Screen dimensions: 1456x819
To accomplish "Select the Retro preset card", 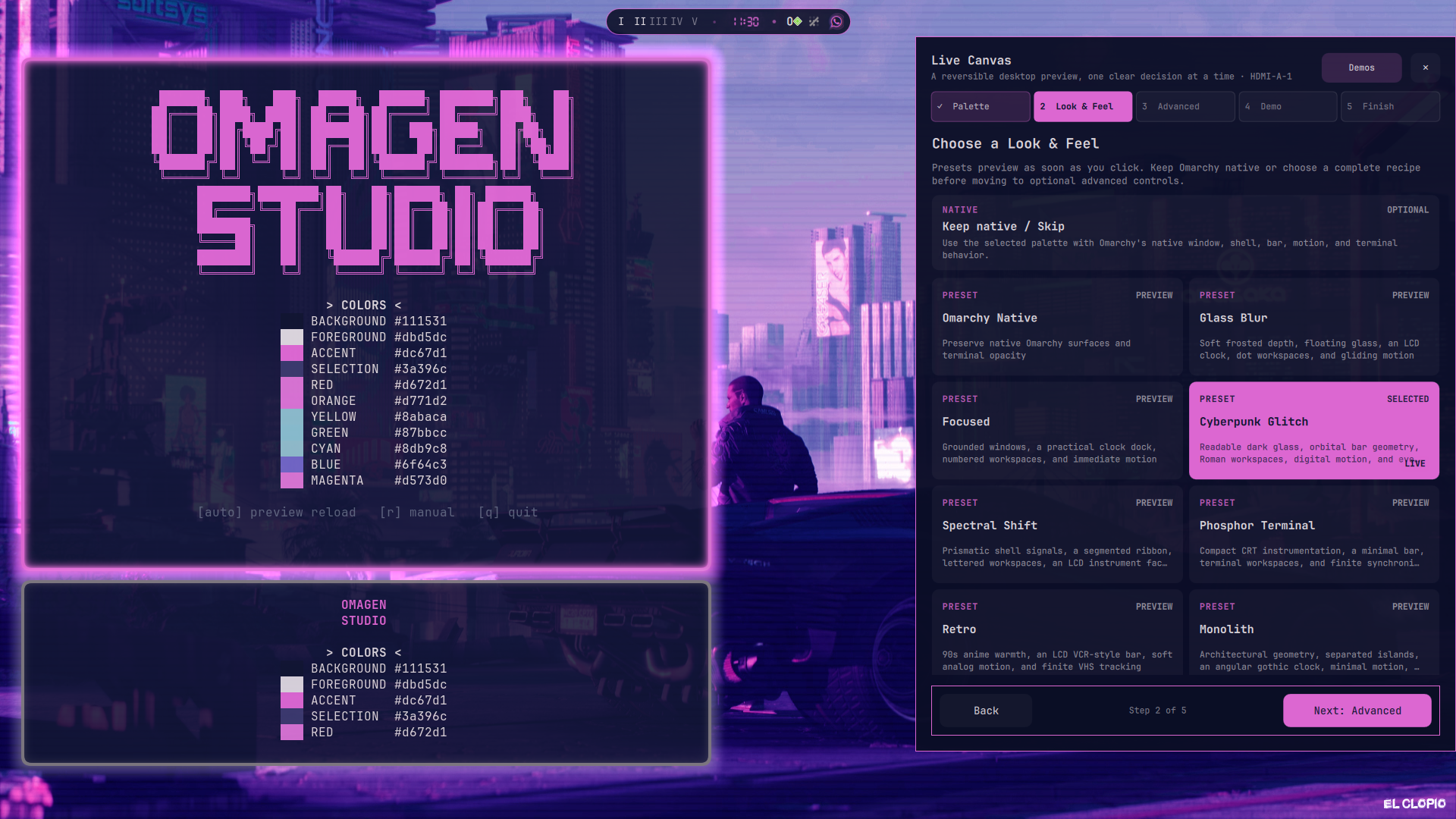I will (x=1057, y=632).
